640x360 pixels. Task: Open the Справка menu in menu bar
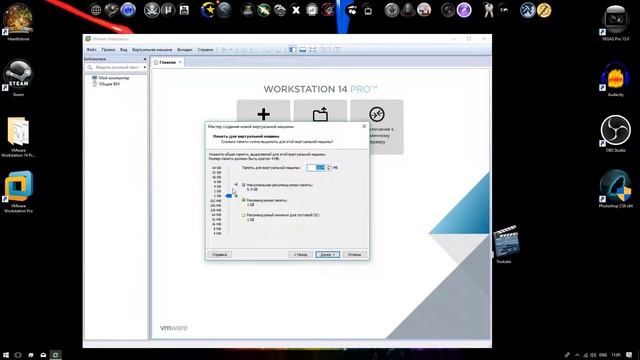coord(205,50)
